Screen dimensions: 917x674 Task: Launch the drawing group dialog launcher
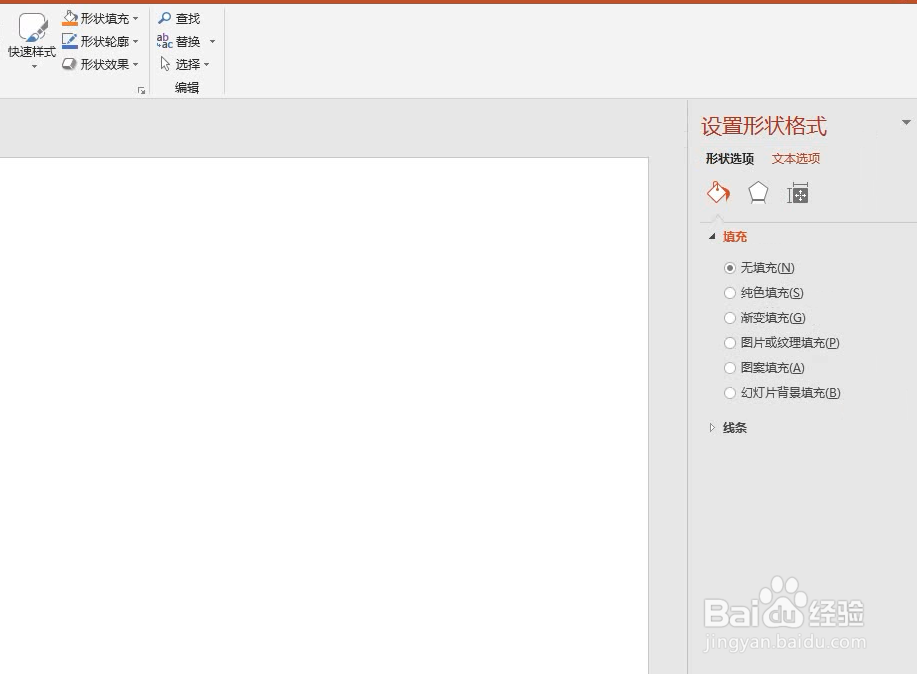coord(141,91)
